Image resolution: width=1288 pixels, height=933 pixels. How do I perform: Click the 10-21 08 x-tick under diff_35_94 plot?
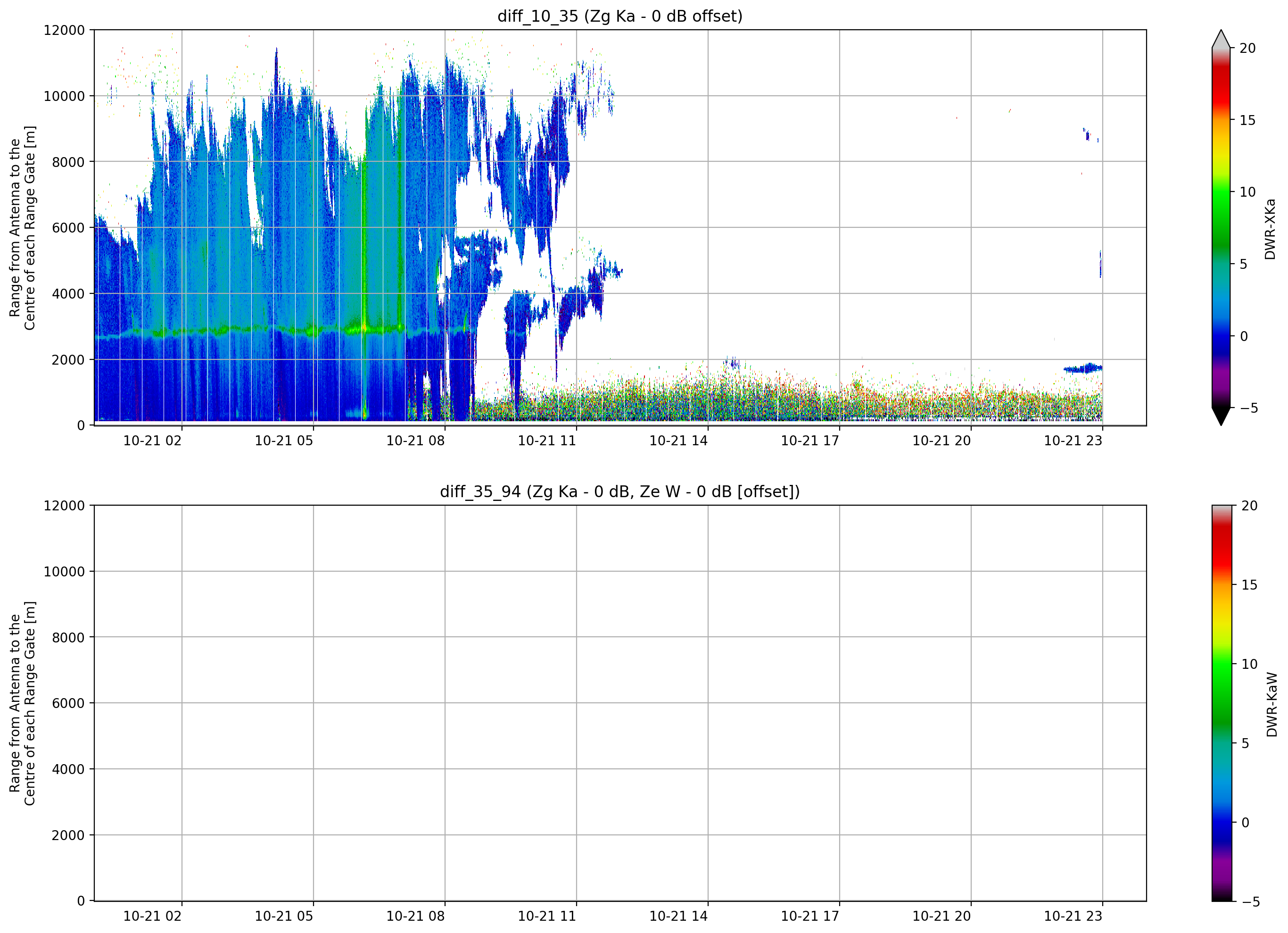click(x=416, y=916)
